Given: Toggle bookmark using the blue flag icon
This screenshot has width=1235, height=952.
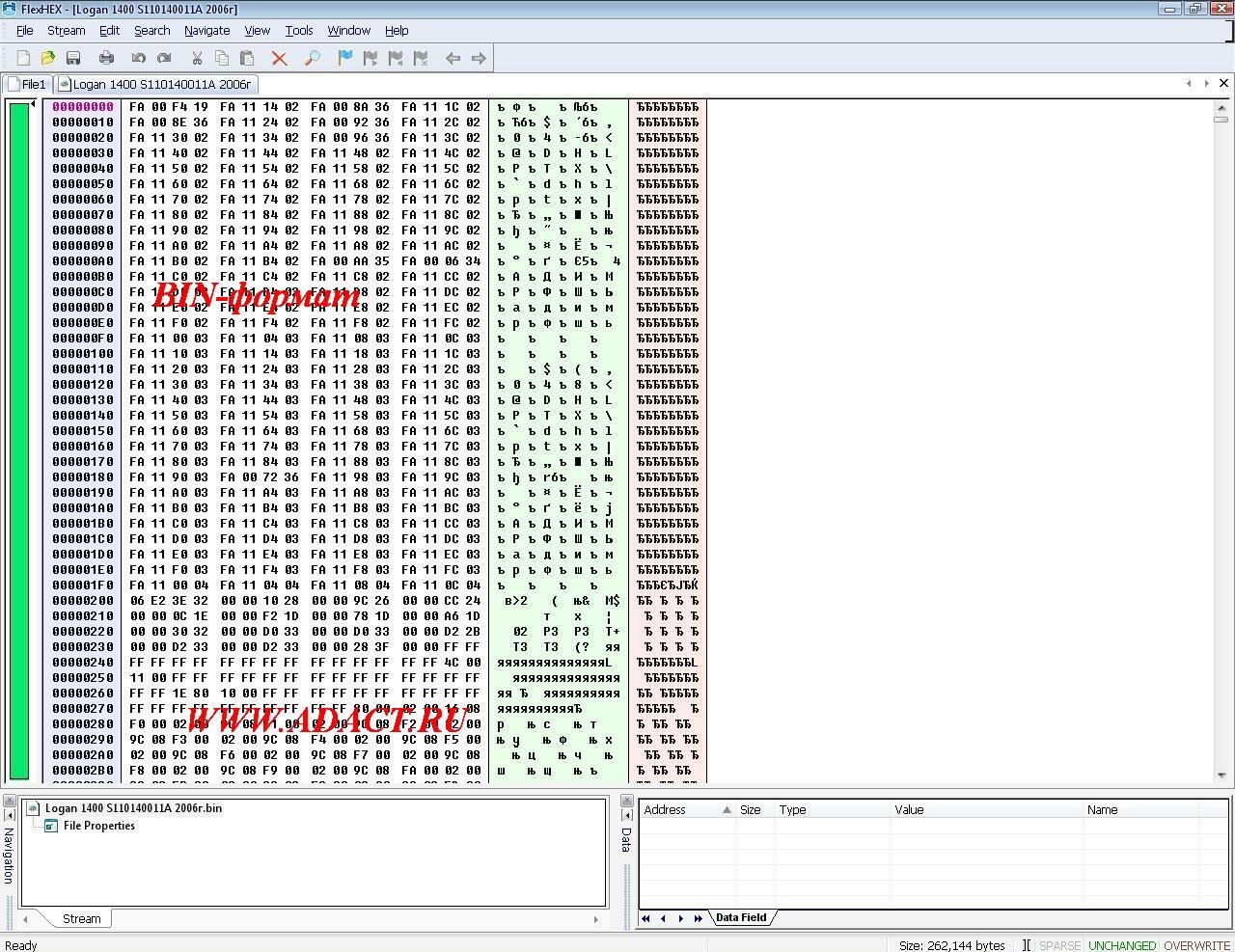Looking at the screenshot, I should pos(344,58).
